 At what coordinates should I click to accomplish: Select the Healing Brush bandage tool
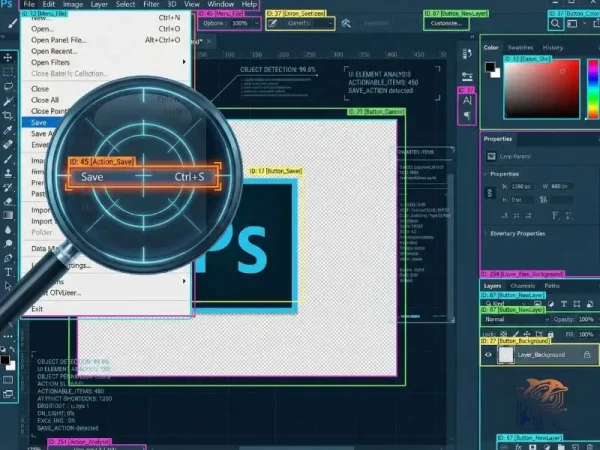pos(8,144)
